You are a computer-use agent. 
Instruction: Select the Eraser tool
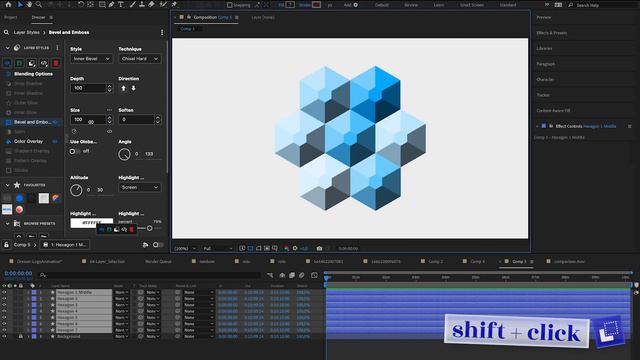[151, 4]
